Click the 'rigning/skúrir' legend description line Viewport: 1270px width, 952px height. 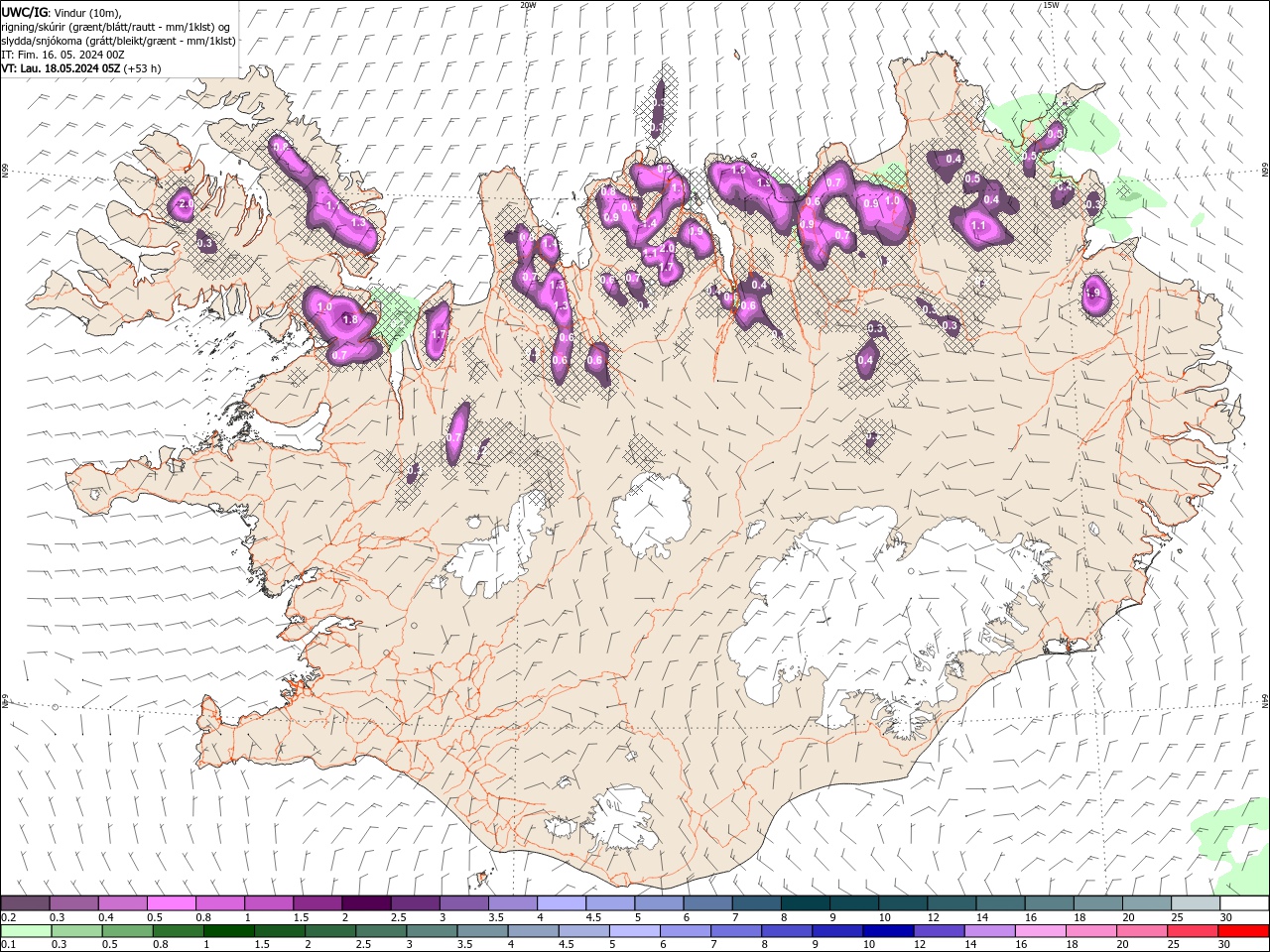[x=116, y=27]
